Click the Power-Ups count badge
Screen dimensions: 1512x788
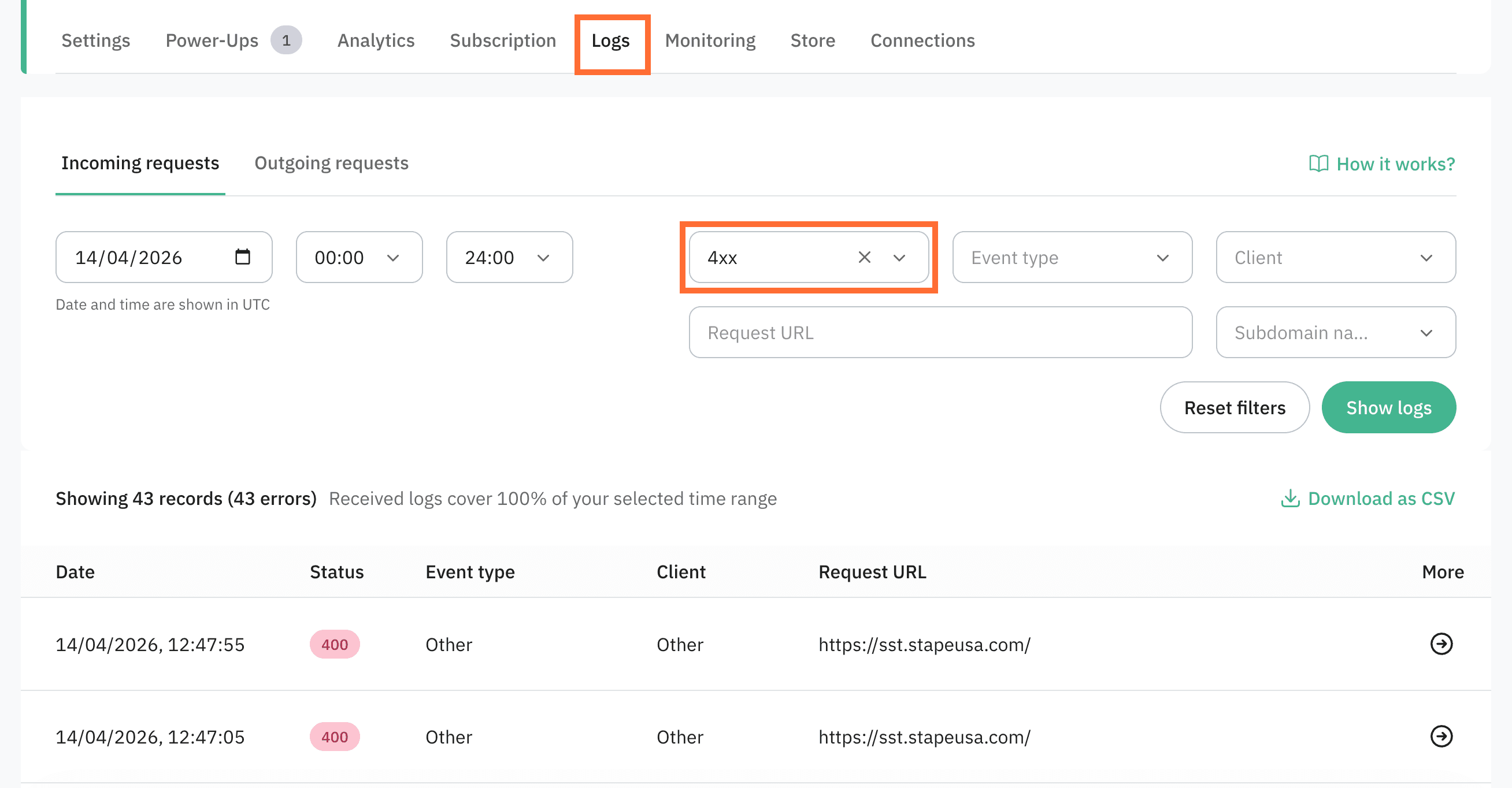286,40
